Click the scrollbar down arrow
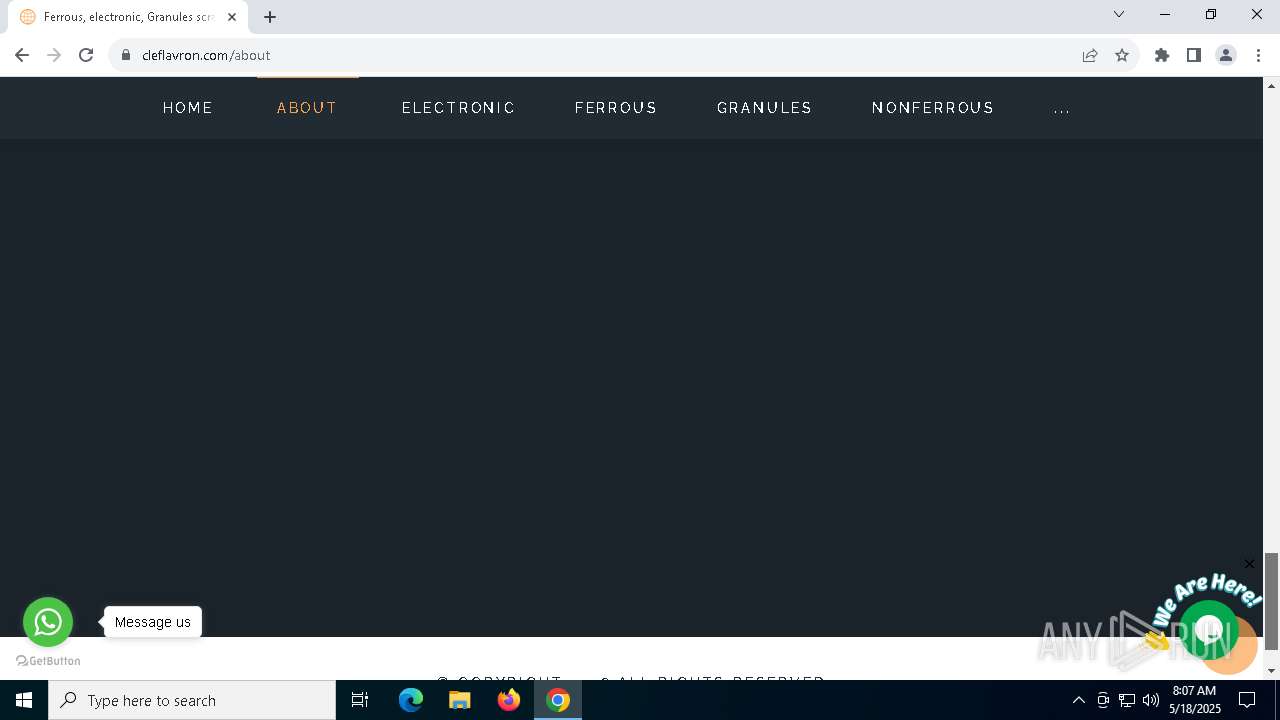Screen dimensions: 1280x720 pyautogui.click(x=1271, y=671)
